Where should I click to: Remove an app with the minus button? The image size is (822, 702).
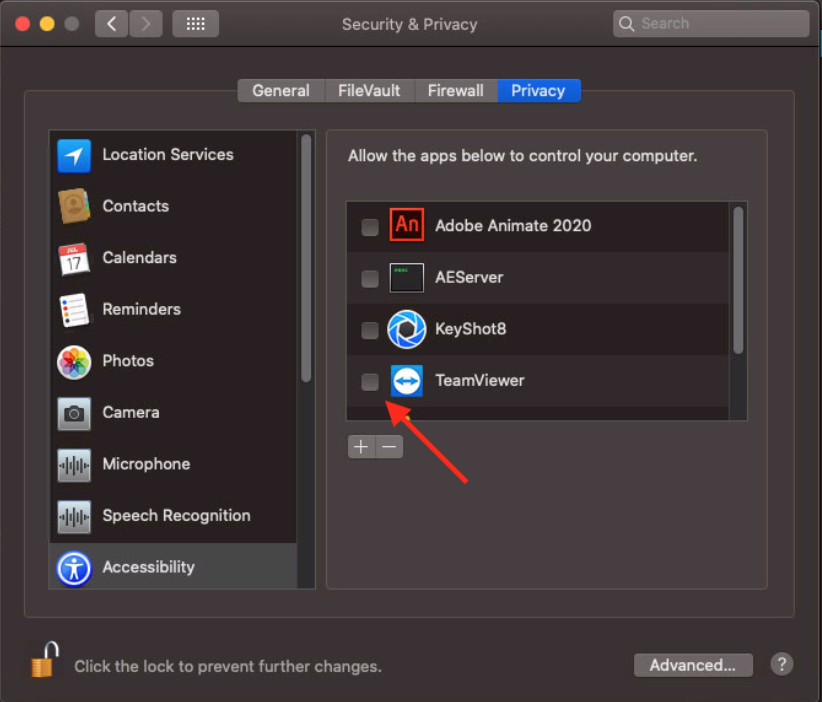click(x=389, y=447)
